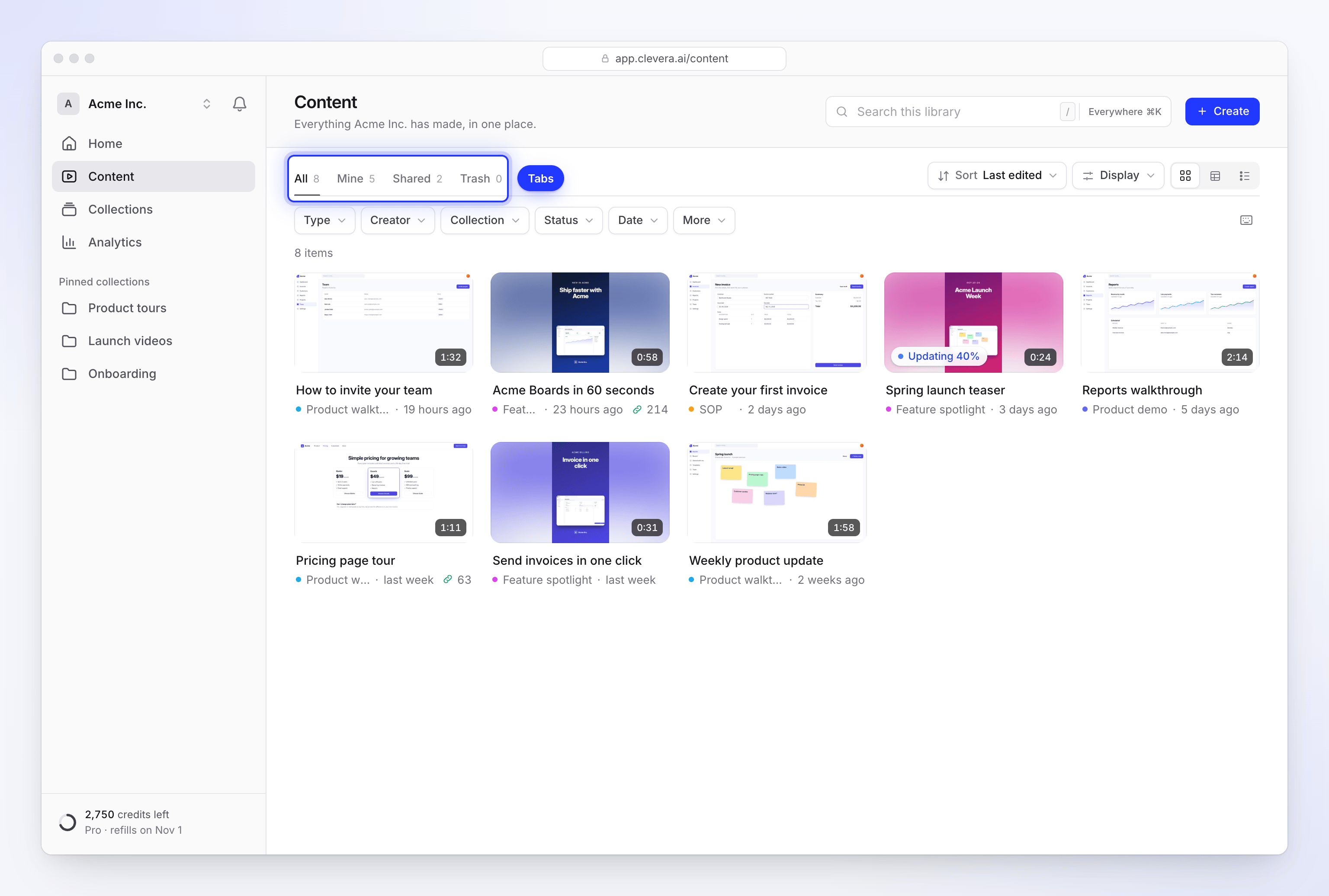Open the Display options dropdown

click(x=1118, y=176)
